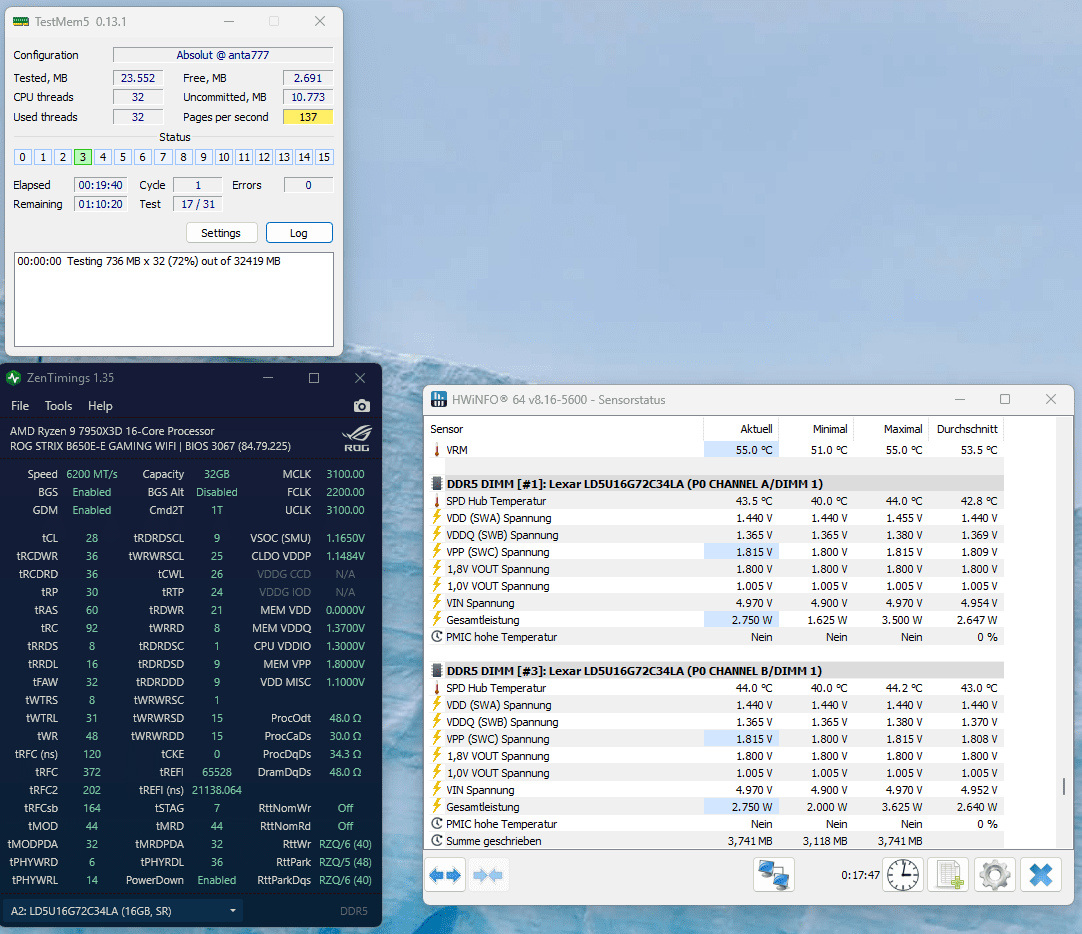This screenshot has width=1082, height=934.
Task: Select DIMM #1 VDD (SWA) Spannung row
Action: pyautogui.click(x=716, y=518)
